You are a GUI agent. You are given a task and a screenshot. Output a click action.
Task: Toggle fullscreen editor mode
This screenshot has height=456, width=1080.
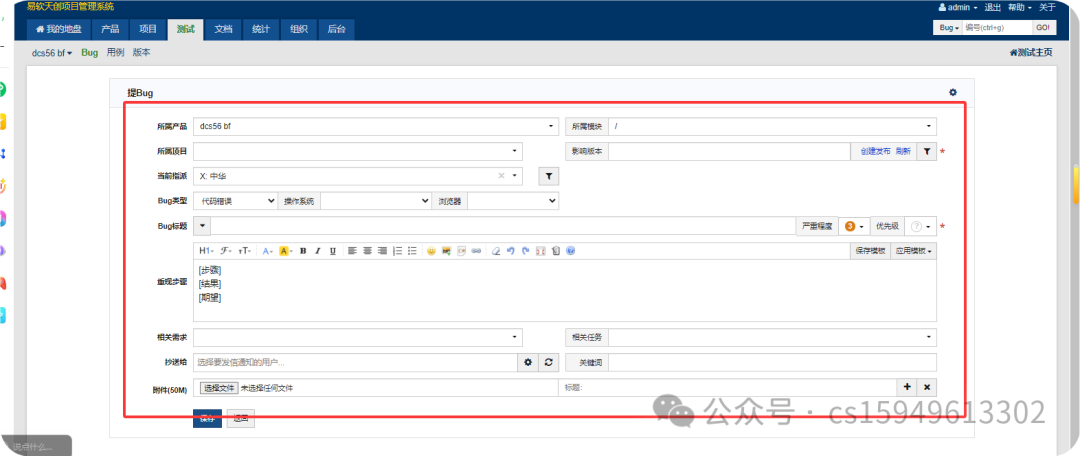point(541,251)
